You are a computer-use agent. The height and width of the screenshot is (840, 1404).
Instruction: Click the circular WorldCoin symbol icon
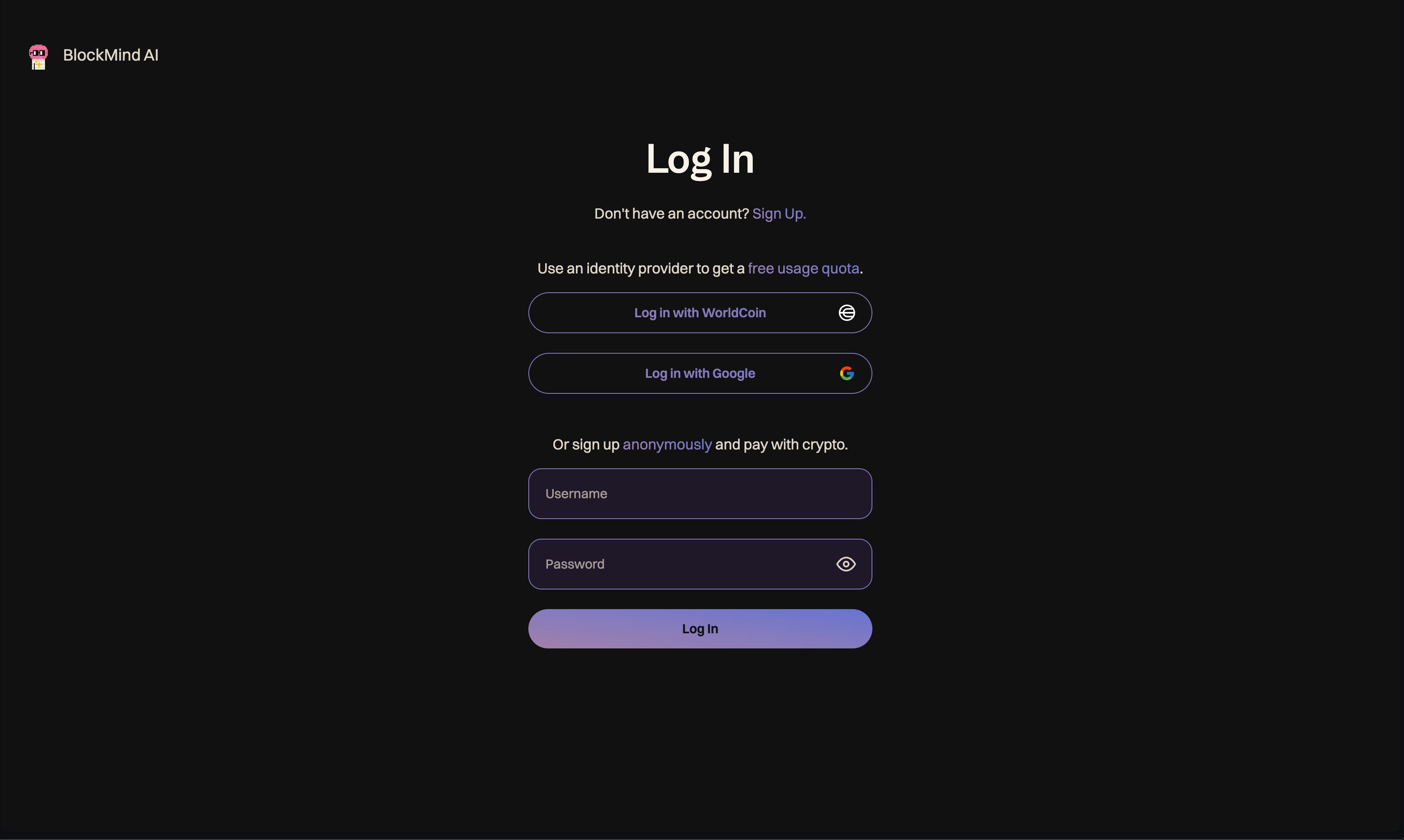pos(847,312)
